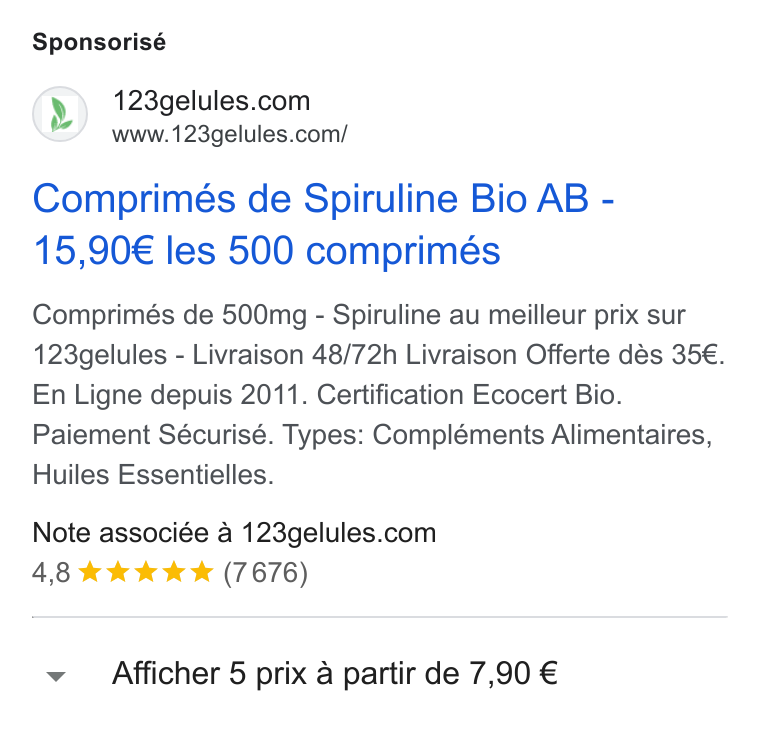Follow the 15,90€ les 500 comprimés title line
Screen dimensions: 760x734
point(267,251)
